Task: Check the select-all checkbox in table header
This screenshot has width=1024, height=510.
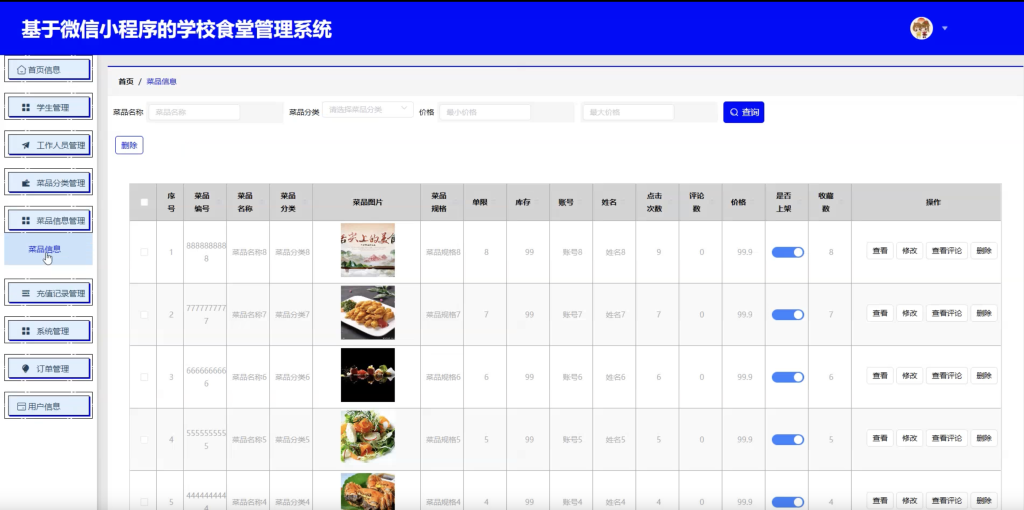Action: click(144, 202)
